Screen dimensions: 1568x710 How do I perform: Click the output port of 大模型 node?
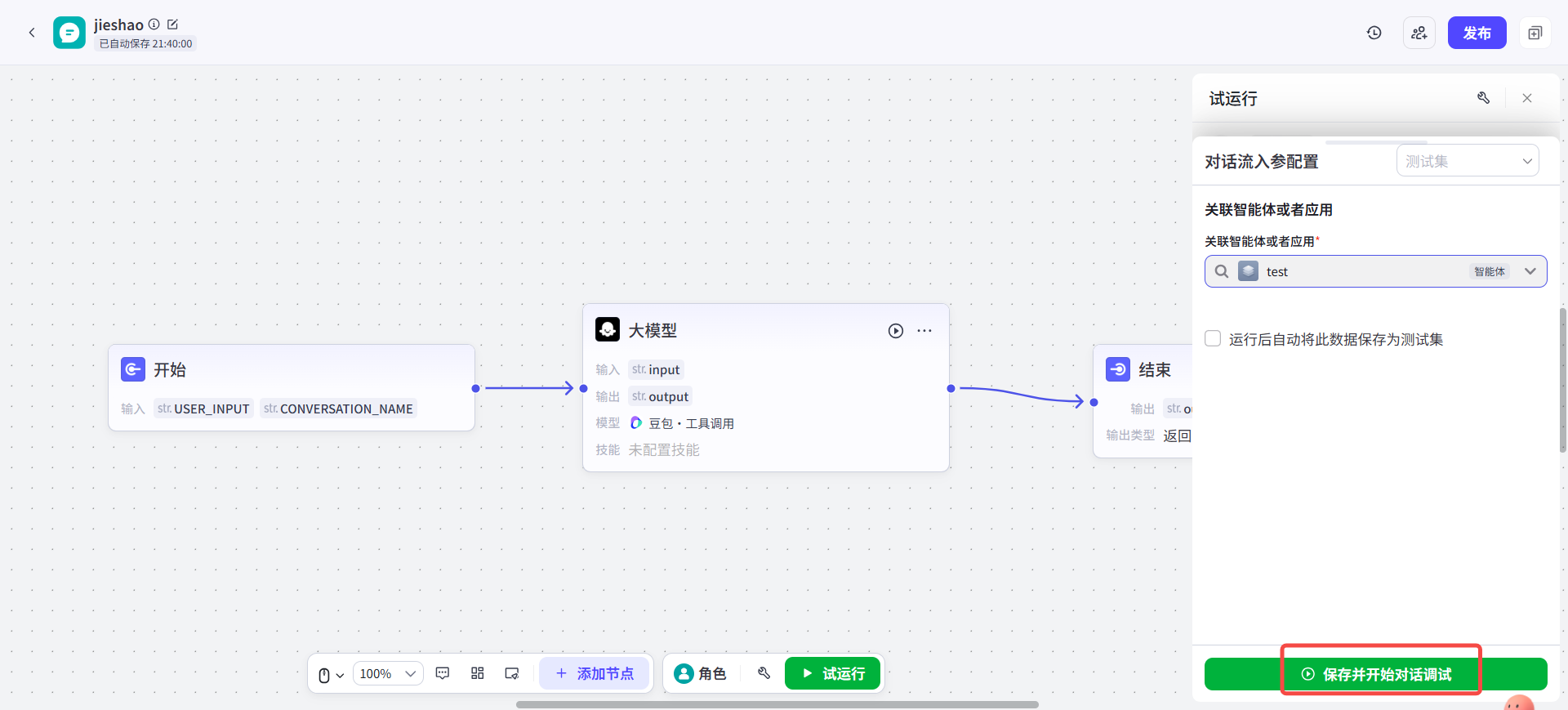pos(951,388)
